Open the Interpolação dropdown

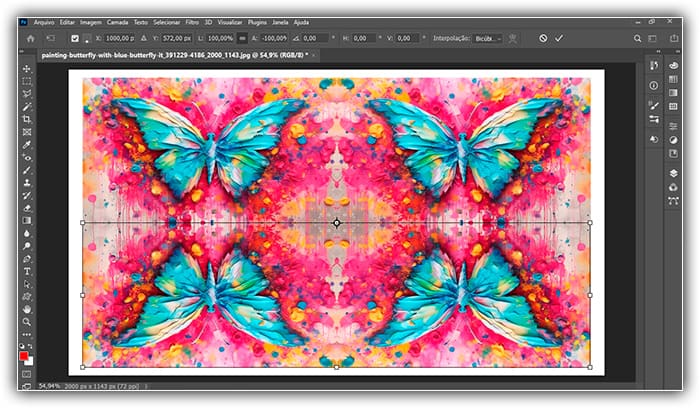click(x=486, y=38)
